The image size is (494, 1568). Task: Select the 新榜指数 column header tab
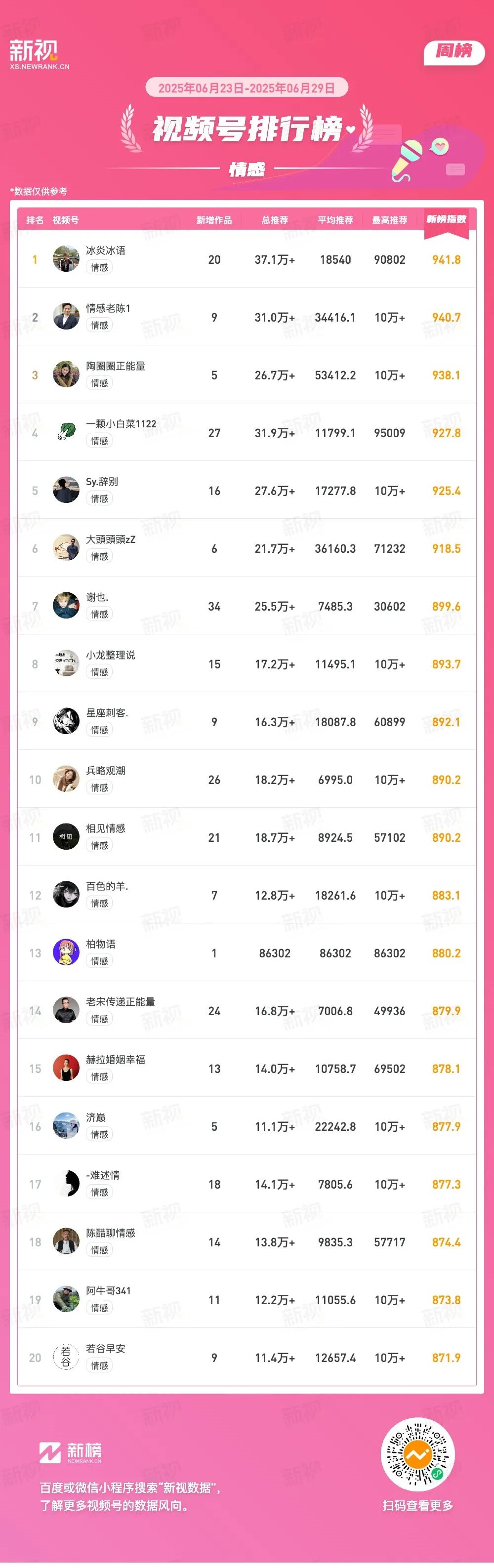pyautogui.click(x=446, y=220)
